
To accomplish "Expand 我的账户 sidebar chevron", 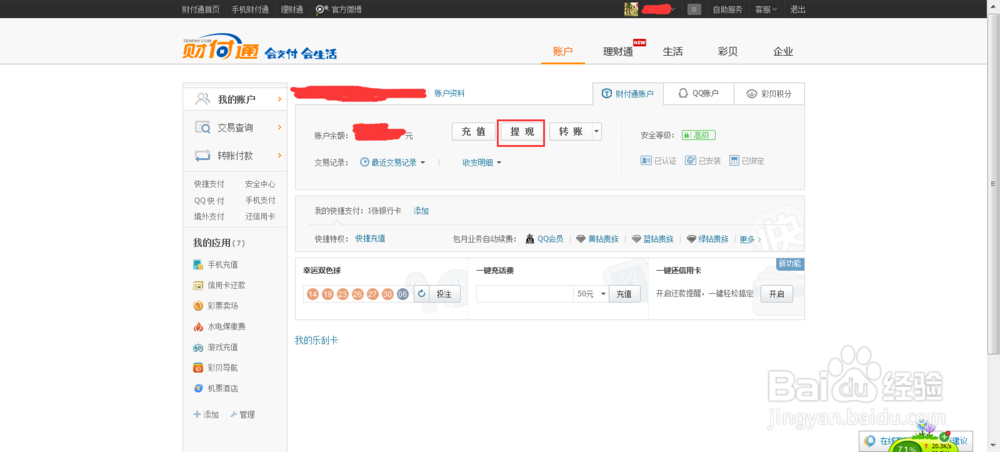I will point(279,99).
